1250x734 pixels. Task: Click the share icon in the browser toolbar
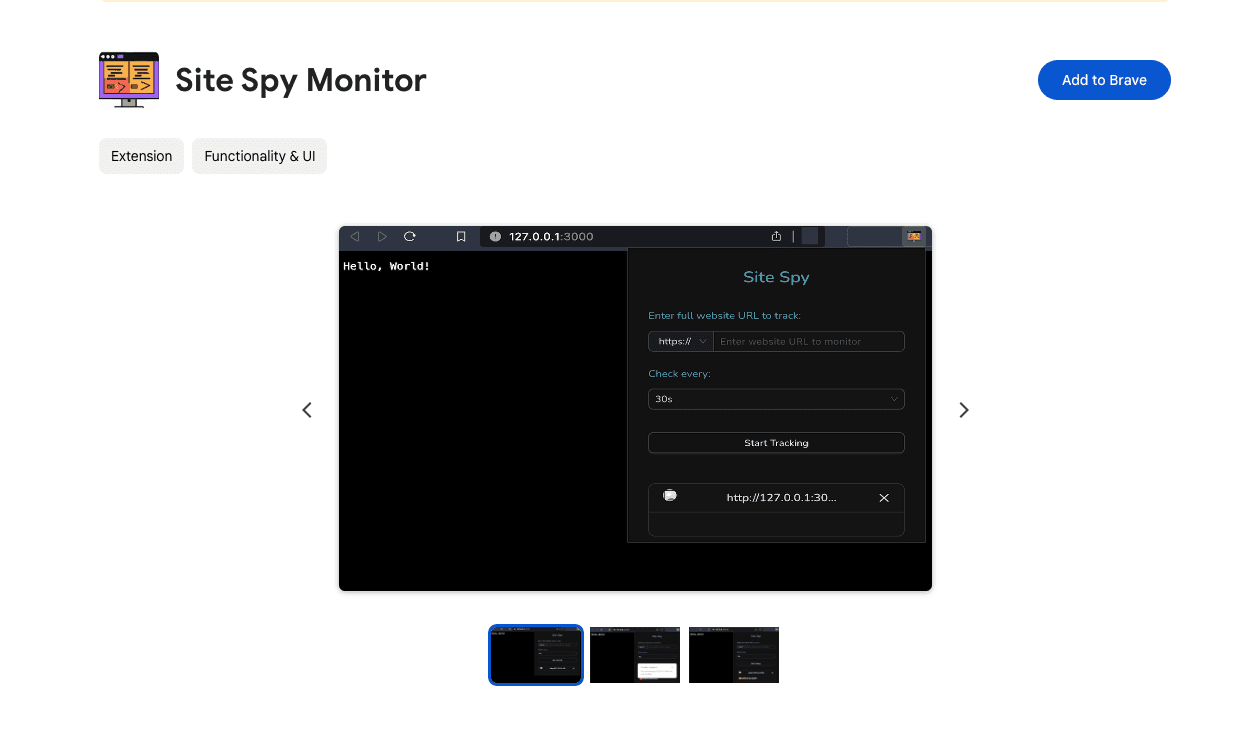[x=777, y=236]
